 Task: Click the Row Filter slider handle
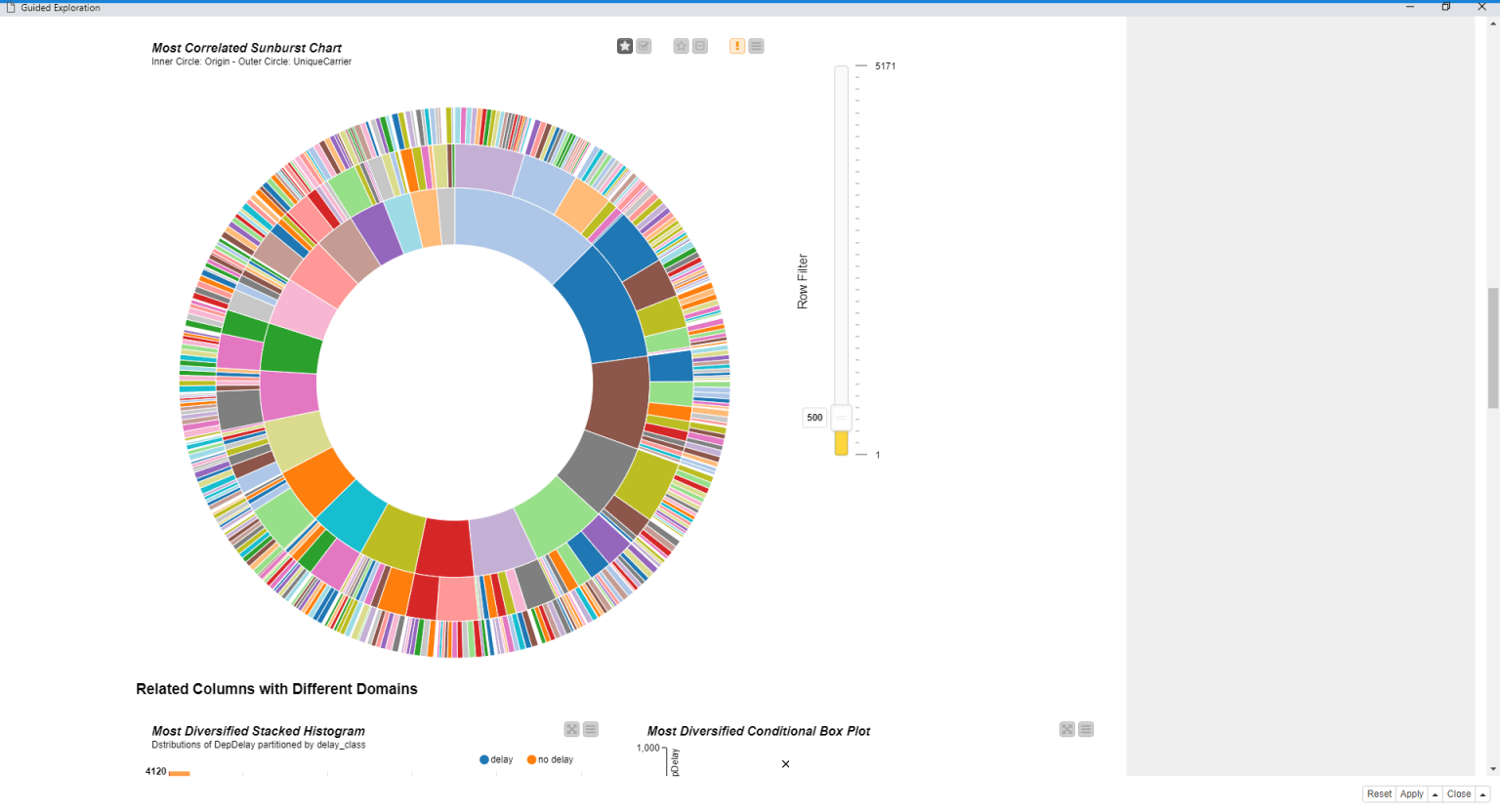pos(842,418)
